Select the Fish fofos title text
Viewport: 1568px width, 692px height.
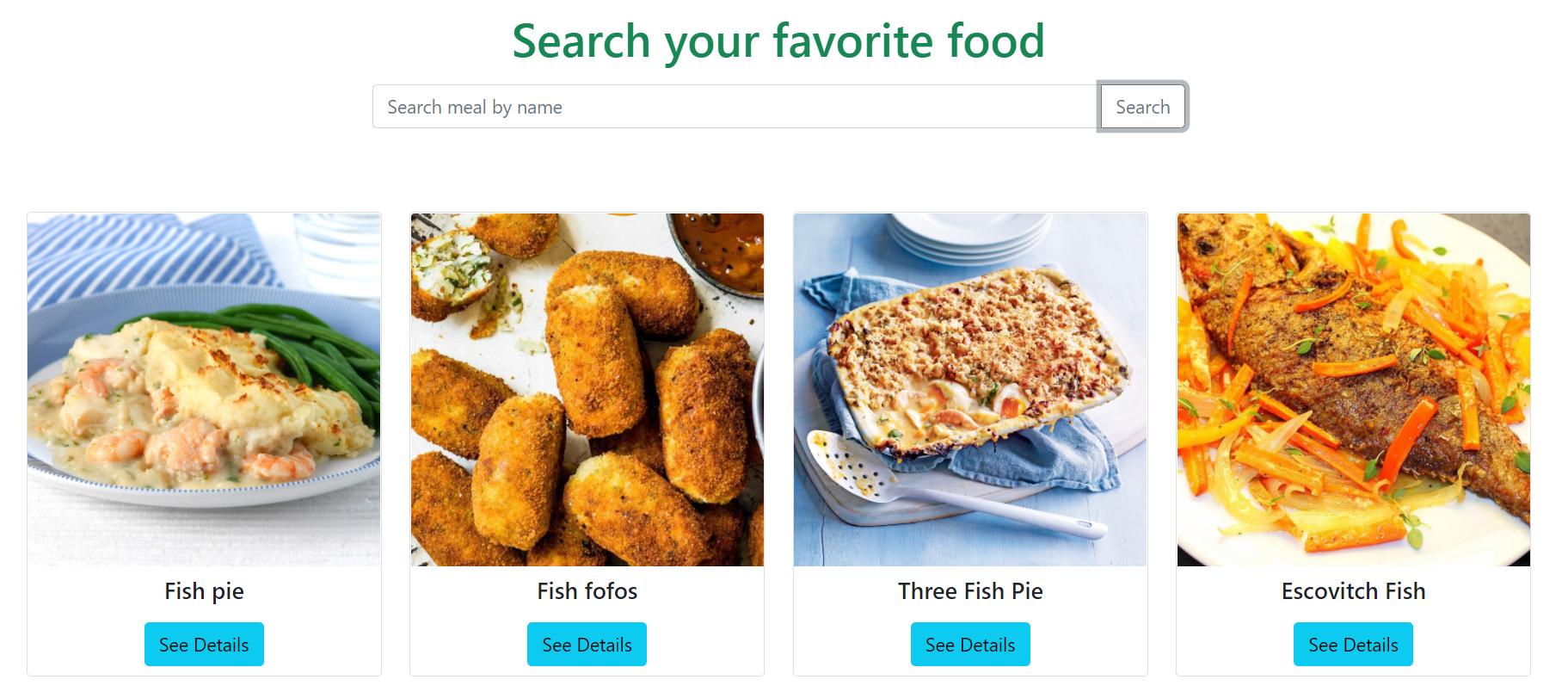point(587,591)
